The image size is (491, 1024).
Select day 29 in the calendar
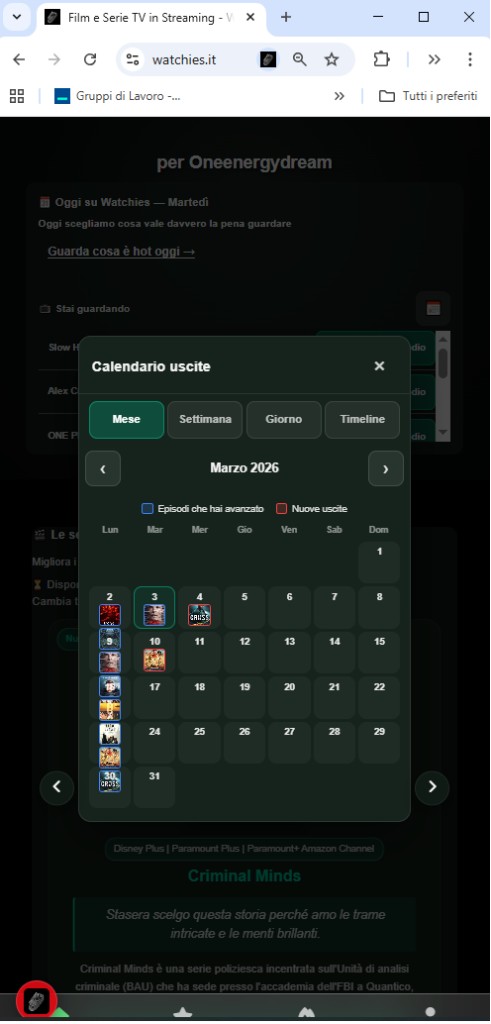pyautogui.click(x=379, y=743)
